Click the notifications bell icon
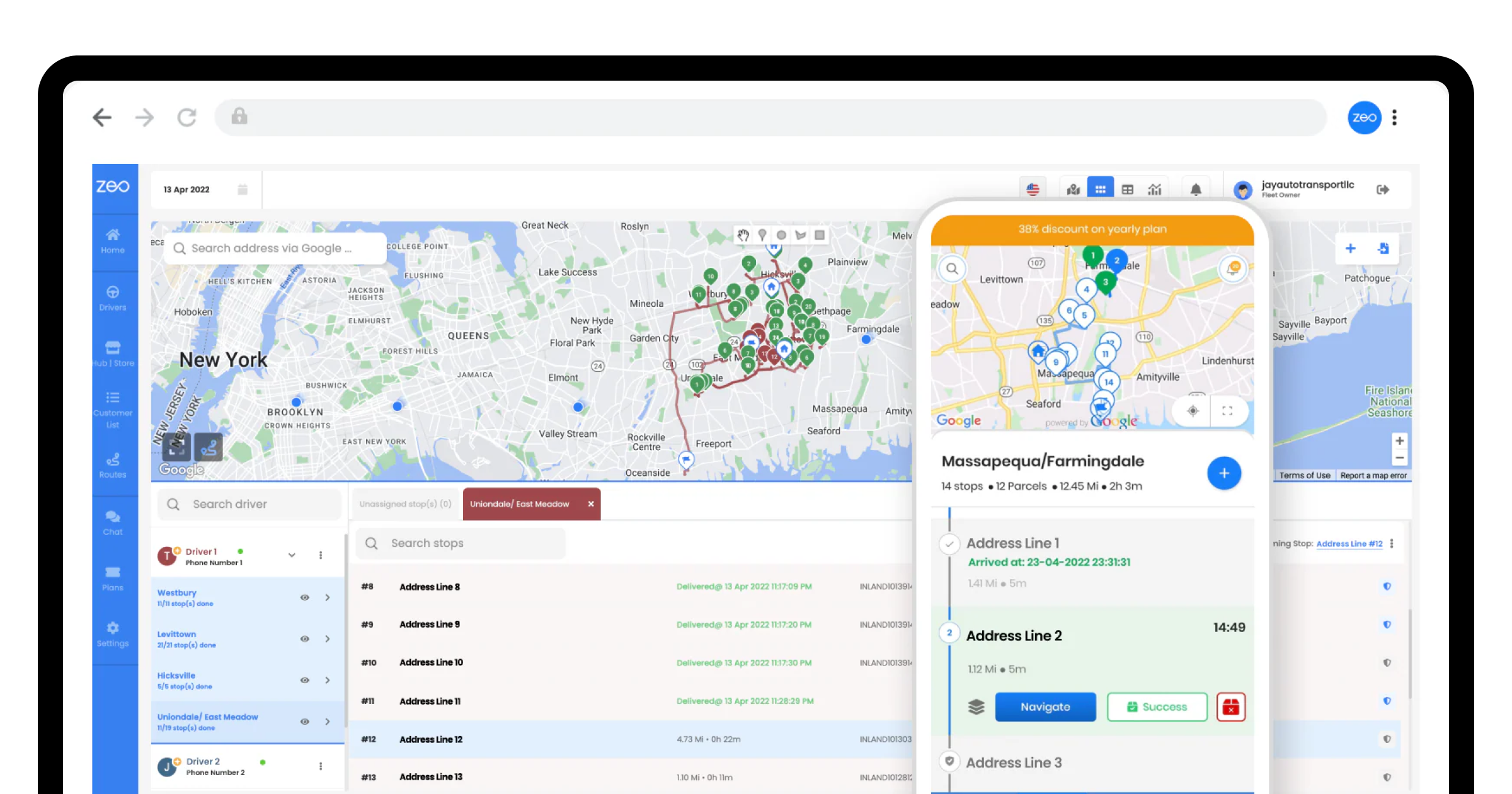 tap(1196, 189)
